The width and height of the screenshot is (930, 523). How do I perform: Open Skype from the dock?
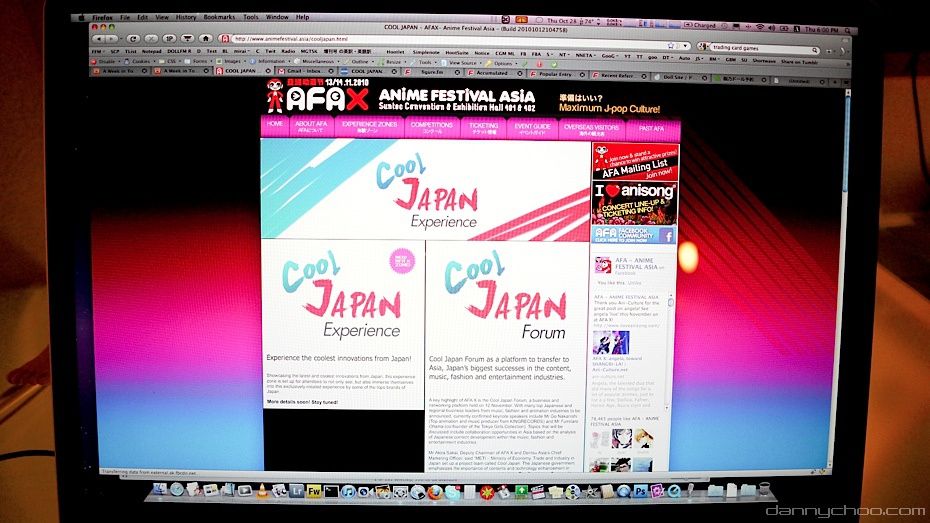(x=452, y=491)
